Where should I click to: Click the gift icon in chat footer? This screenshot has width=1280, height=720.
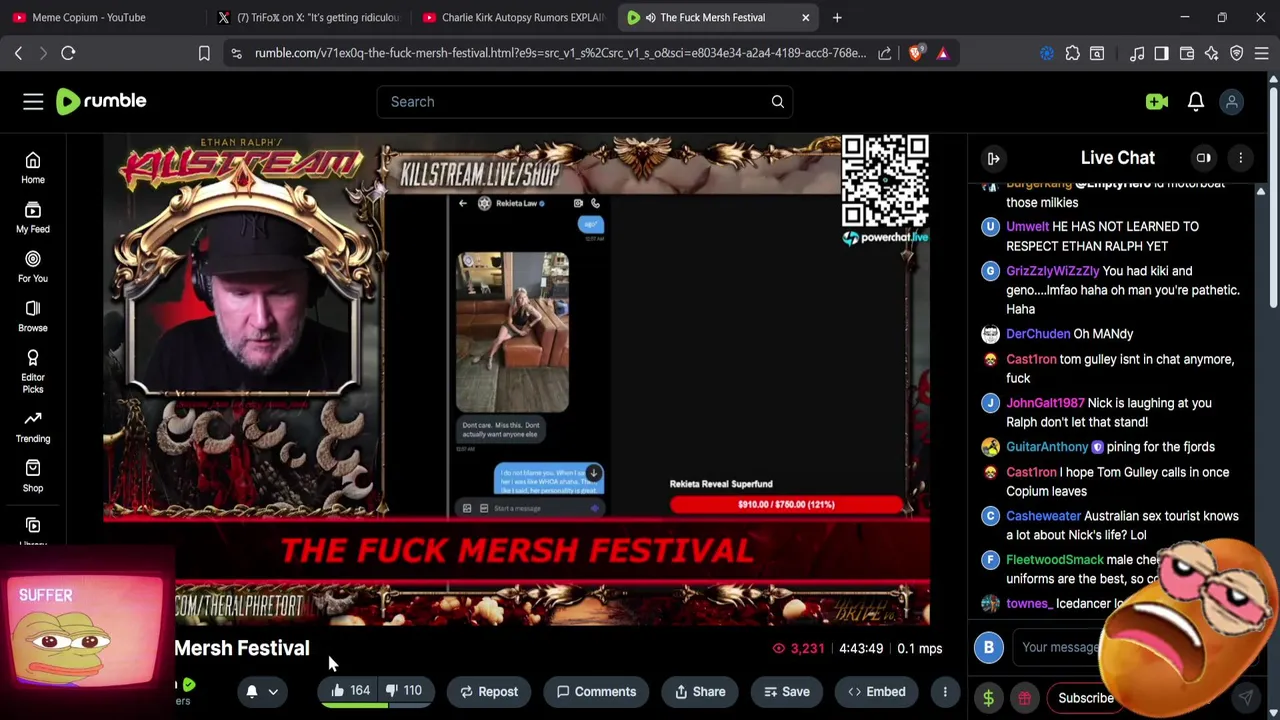tap(1024, 698)
